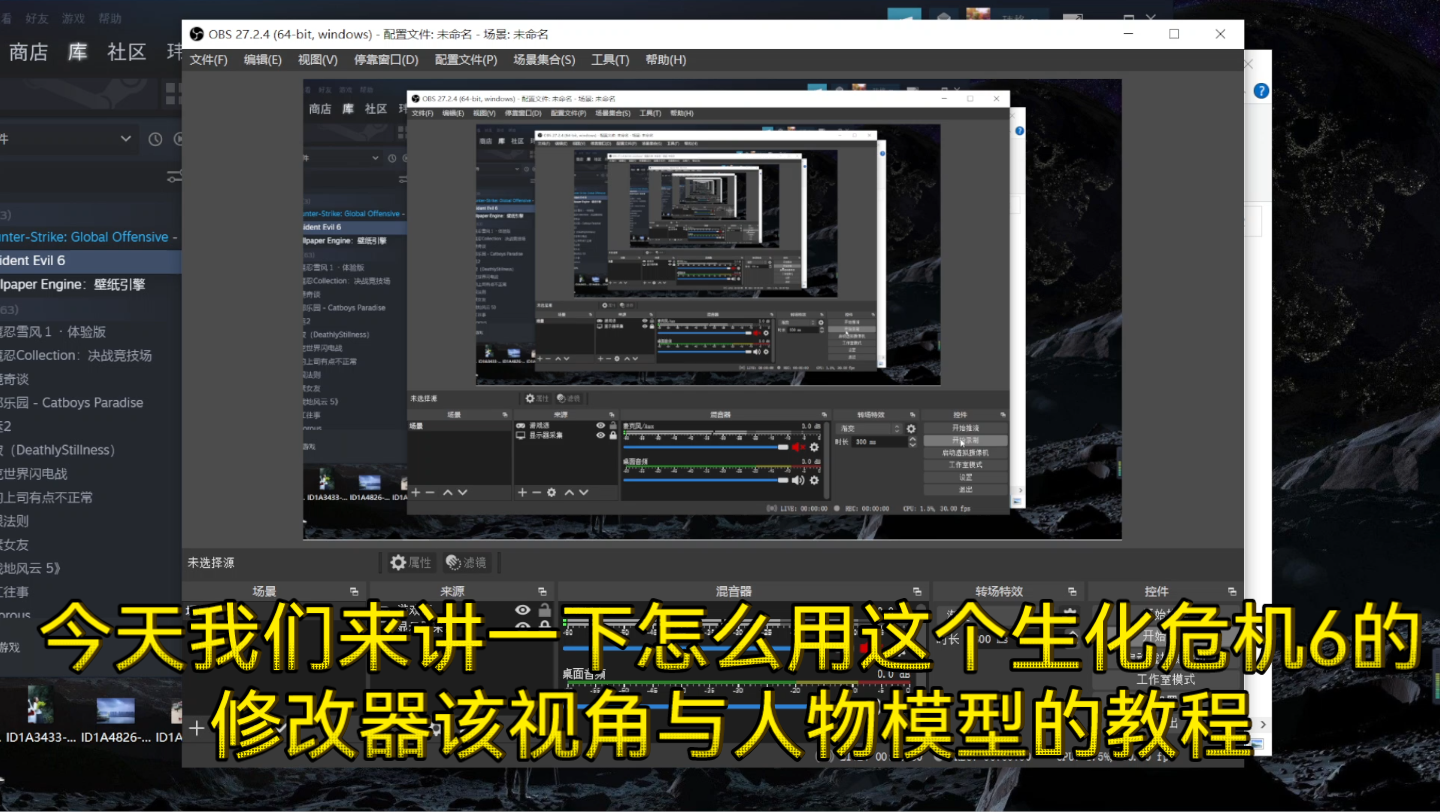Screen dimensions: 1440x812
Task: Toggle the lock on the first source in the outermost OBS
Action: click(544, 609)
